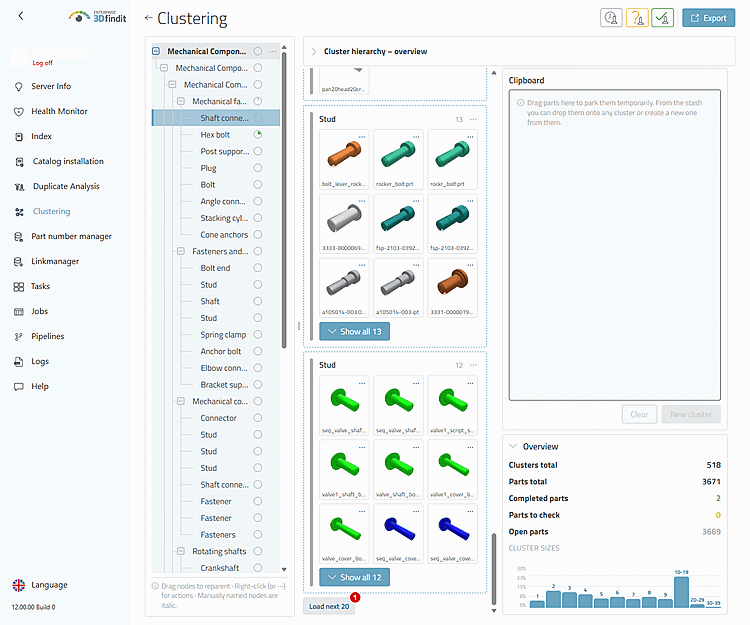Click the Linkmanager icon

click(19, 262)
